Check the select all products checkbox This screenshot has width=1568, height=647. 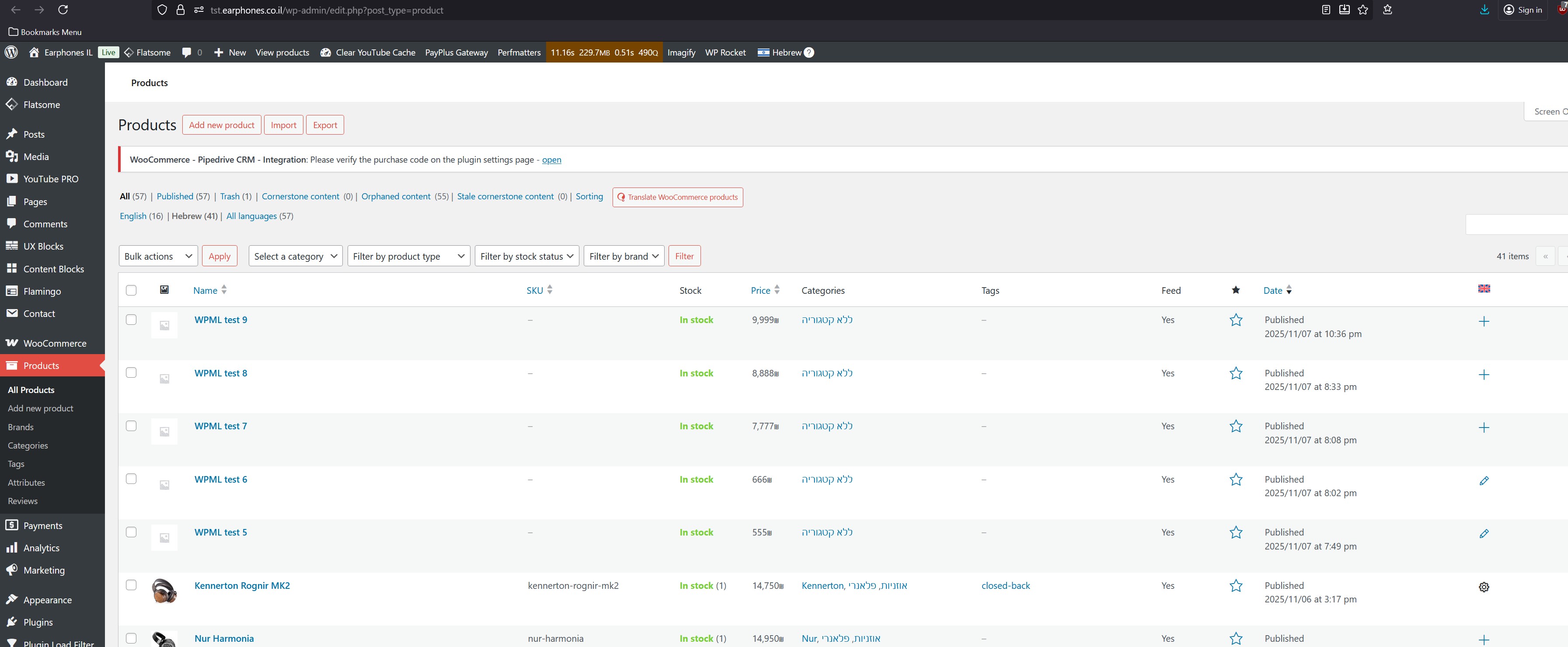pyautogui.click(x=131, y=290)
